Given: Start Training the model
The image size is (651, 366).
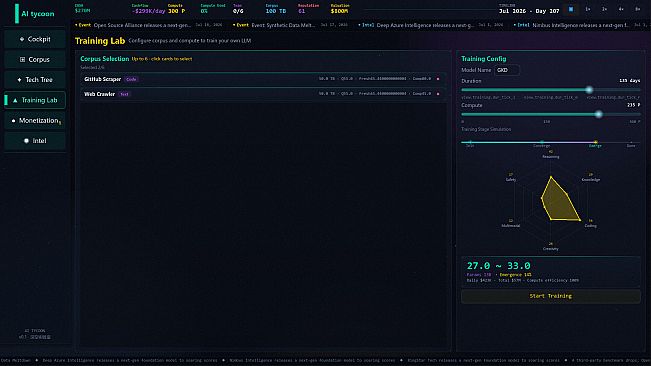Looking at the screenshot, I should [551, 296].
